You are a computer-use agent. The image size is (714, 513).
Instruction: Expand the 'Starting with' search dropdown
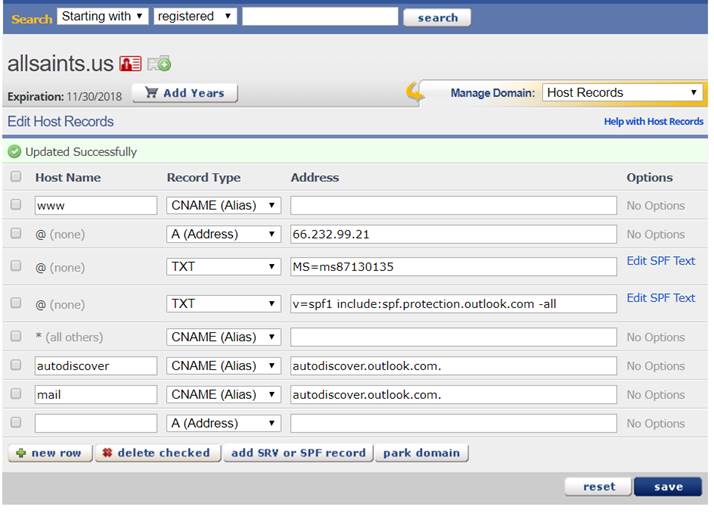102,17
